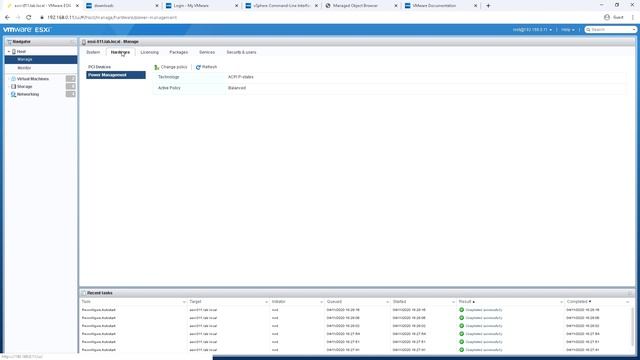Click the Storage count badge
Viewport: 640px width, 360px height.
[x=70, y=87]
